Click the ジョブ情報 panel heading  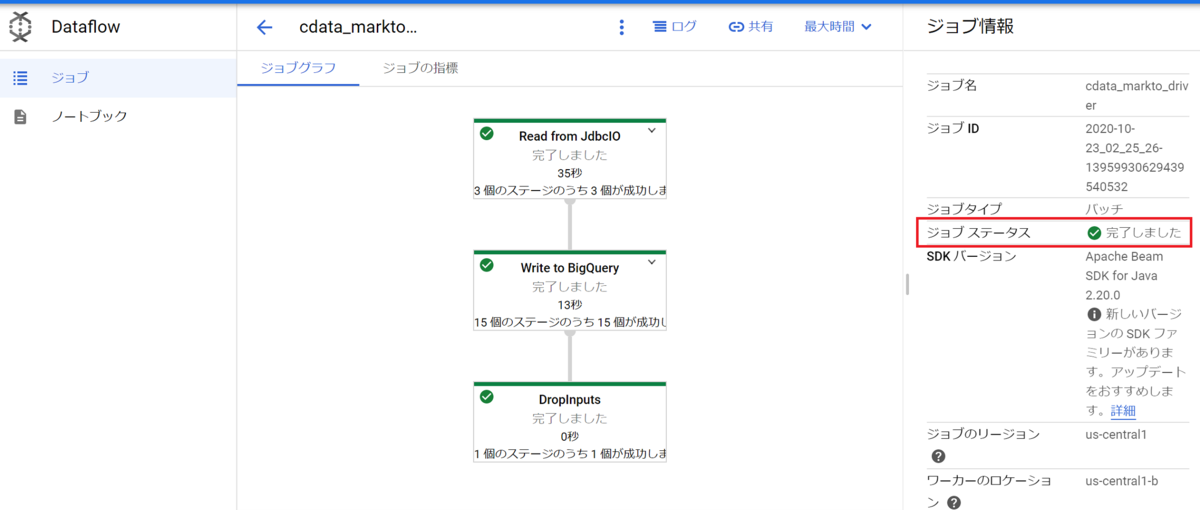971,27
